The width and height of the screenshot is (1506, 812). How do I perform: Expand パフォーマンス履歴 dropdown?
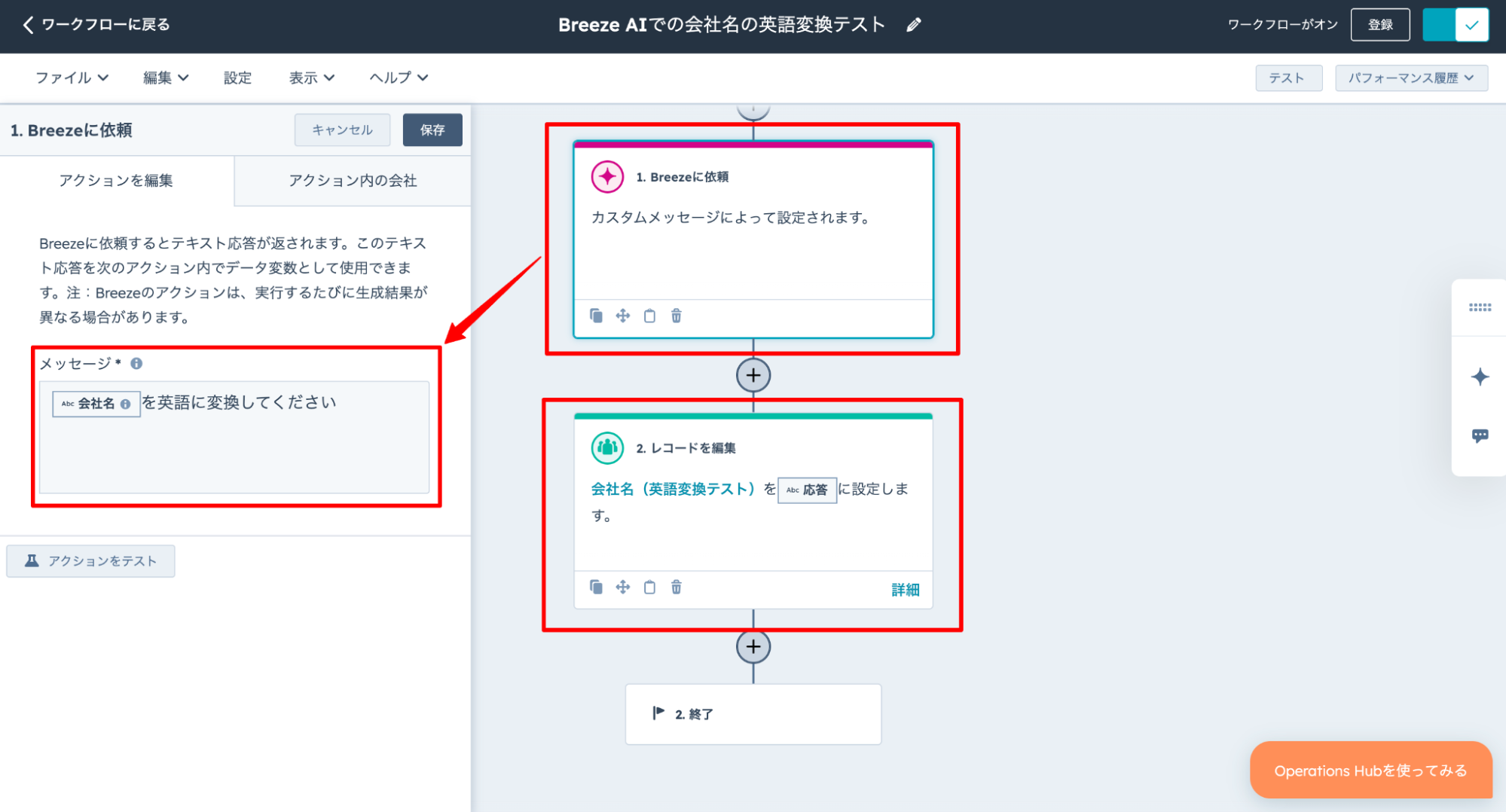pyautogui.click(x=1411, y=78)
